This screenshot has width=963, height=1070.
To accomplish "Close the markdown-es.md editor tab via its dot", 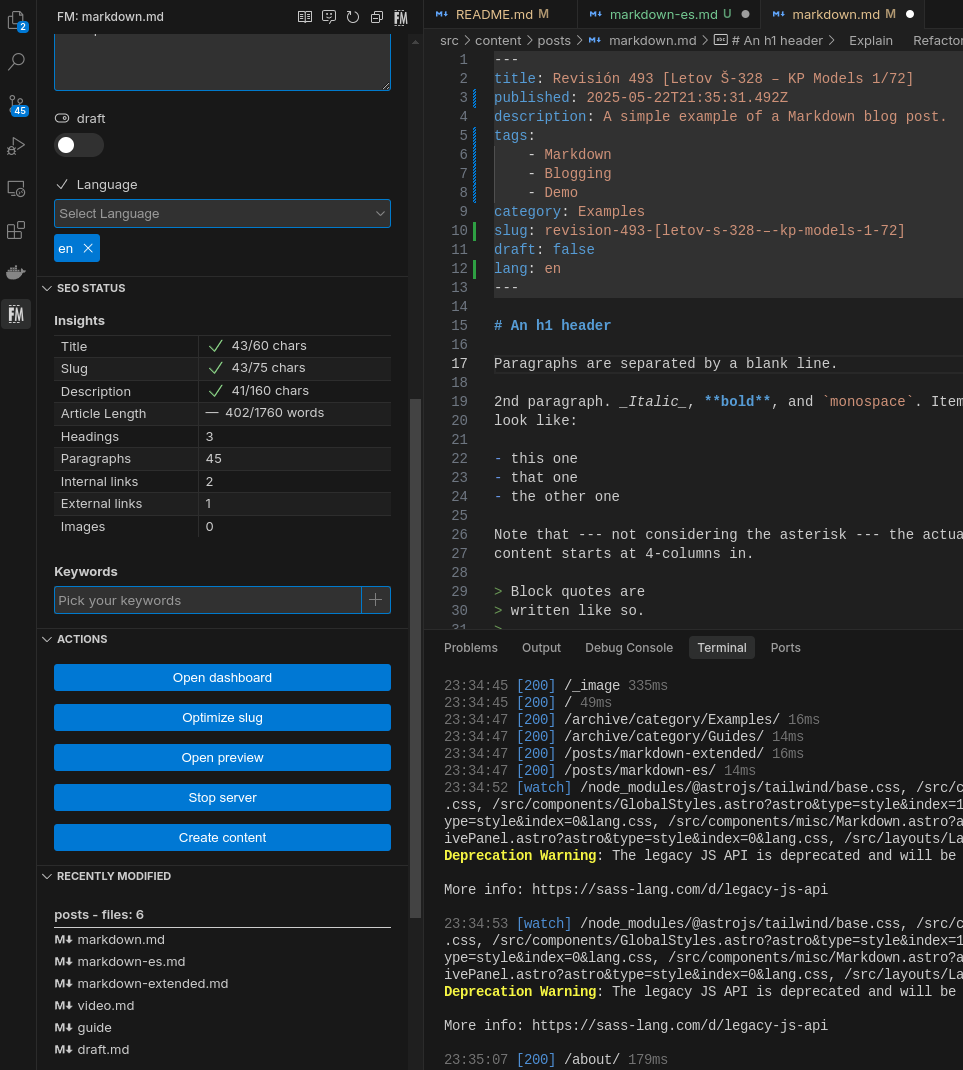I will [745, 14].
